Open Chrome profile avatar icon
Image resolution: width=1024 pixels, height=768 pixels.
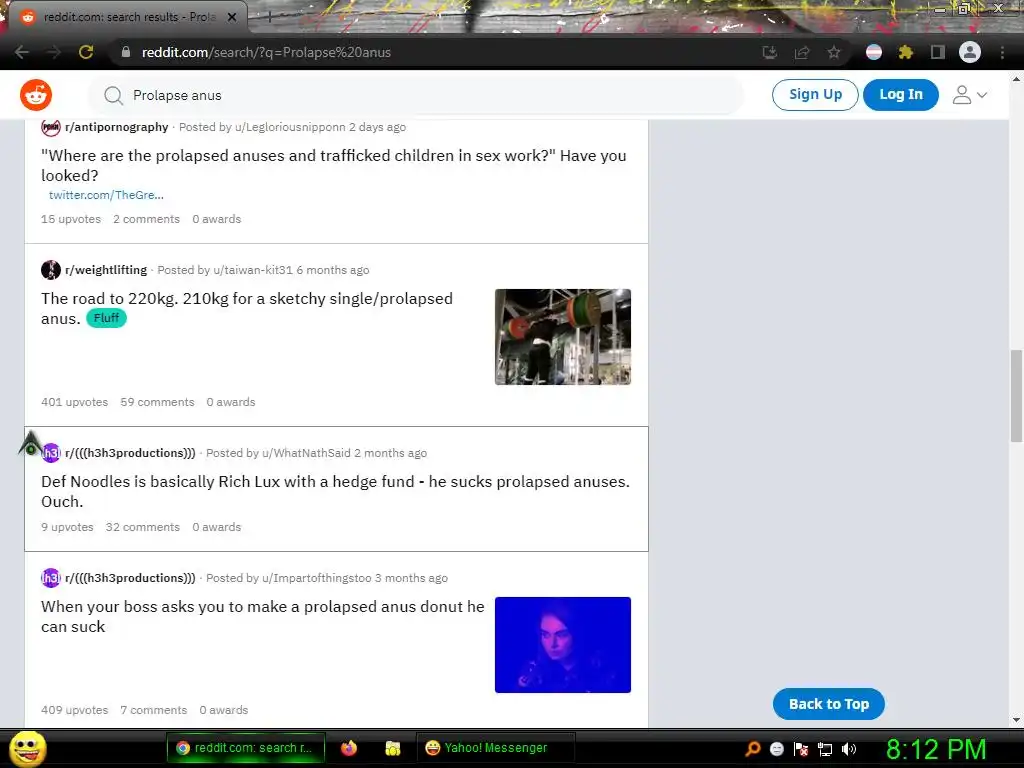click(x=970, y=52)
